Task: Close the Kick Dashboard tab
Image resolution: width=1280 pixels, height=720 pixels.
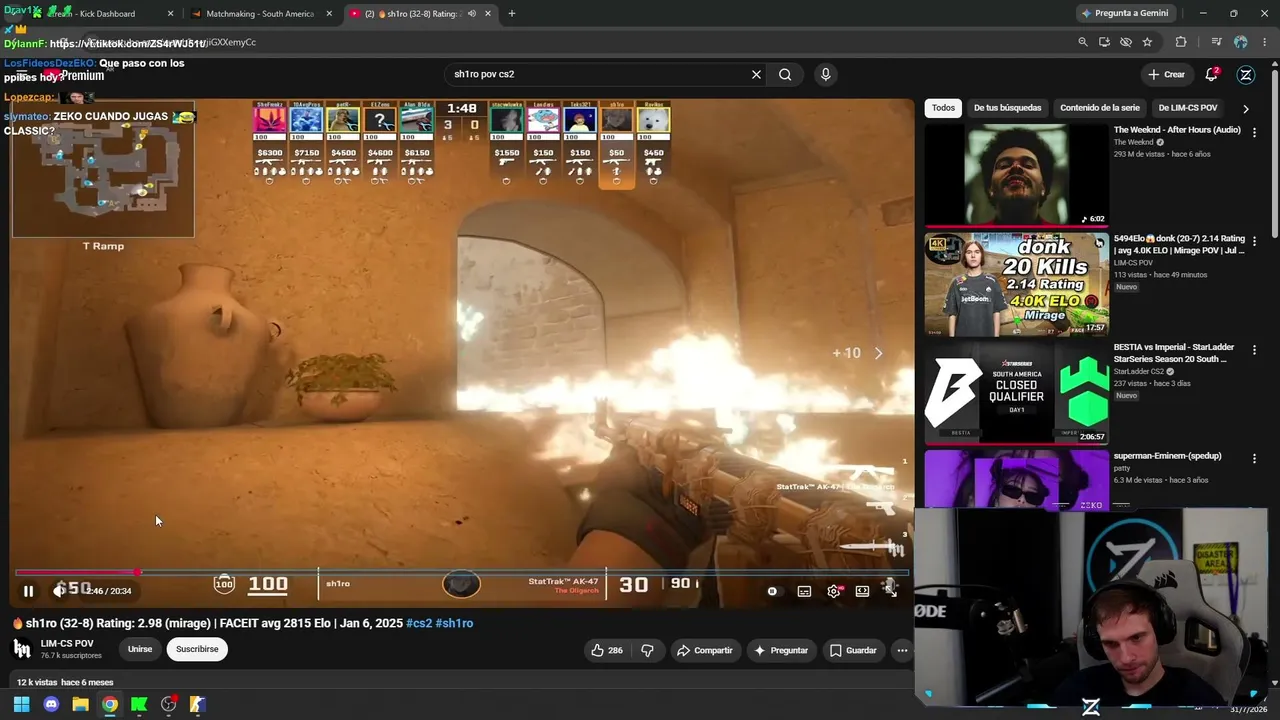Action: pyautogui.click(x=170, y=14)
